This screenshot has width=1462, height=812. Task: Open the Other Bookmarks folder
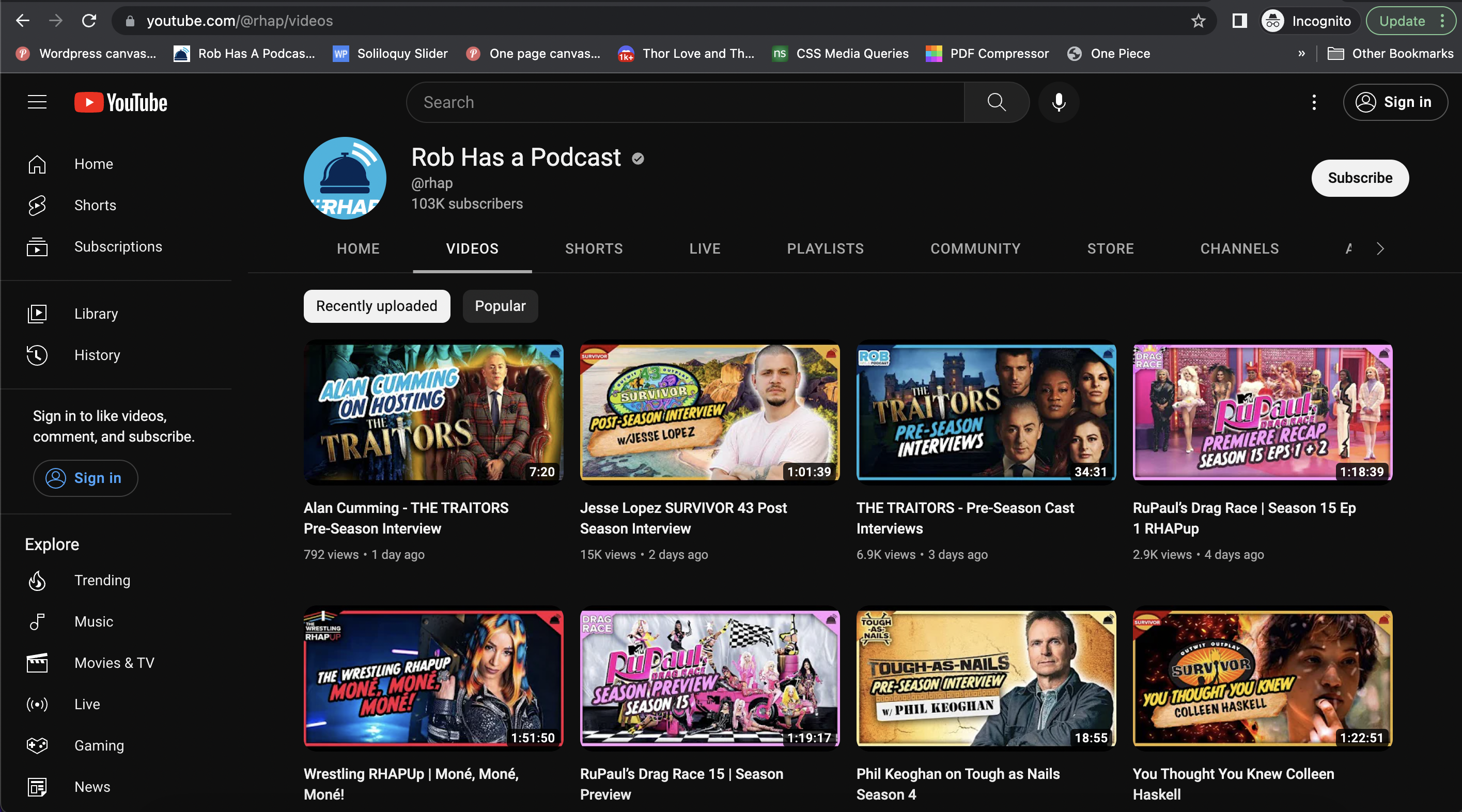pos(1391,53)
